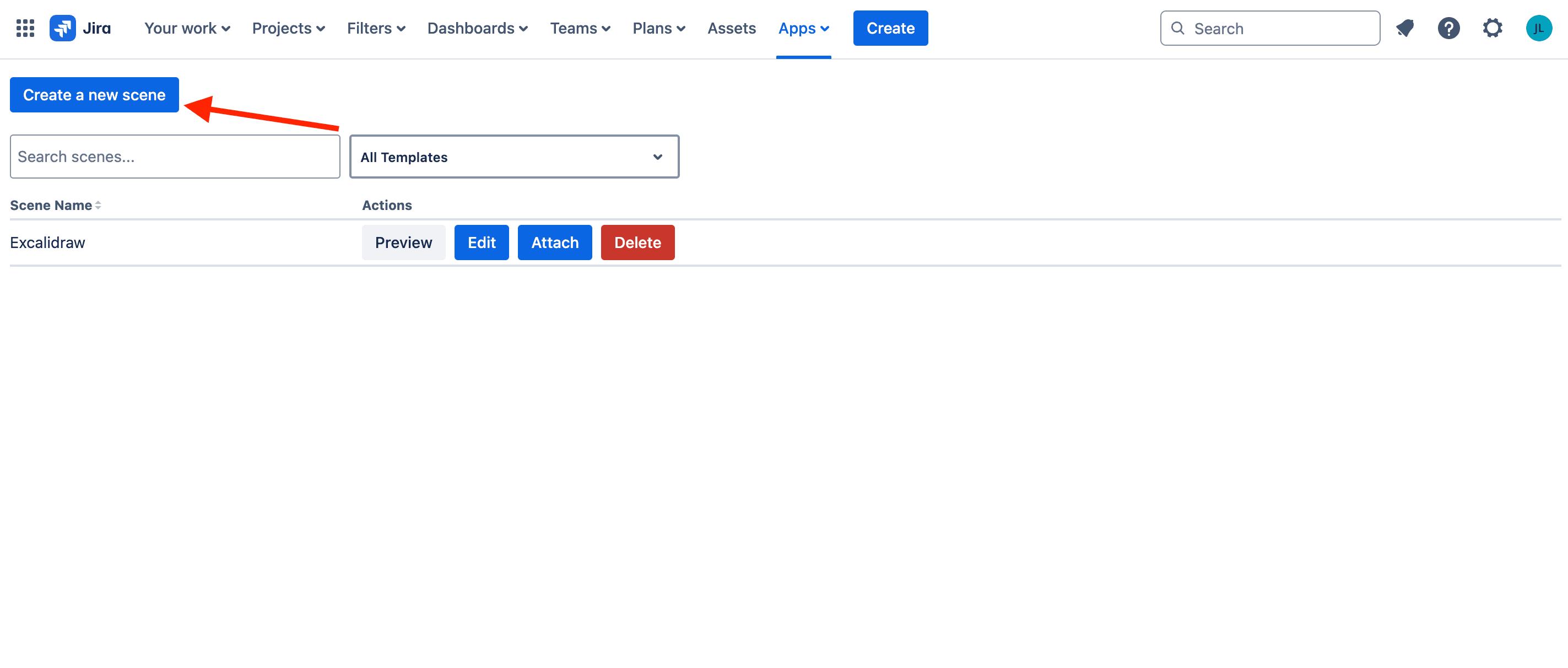
Task: Expand the Teams menu
Action: click(x=580, y=28)
